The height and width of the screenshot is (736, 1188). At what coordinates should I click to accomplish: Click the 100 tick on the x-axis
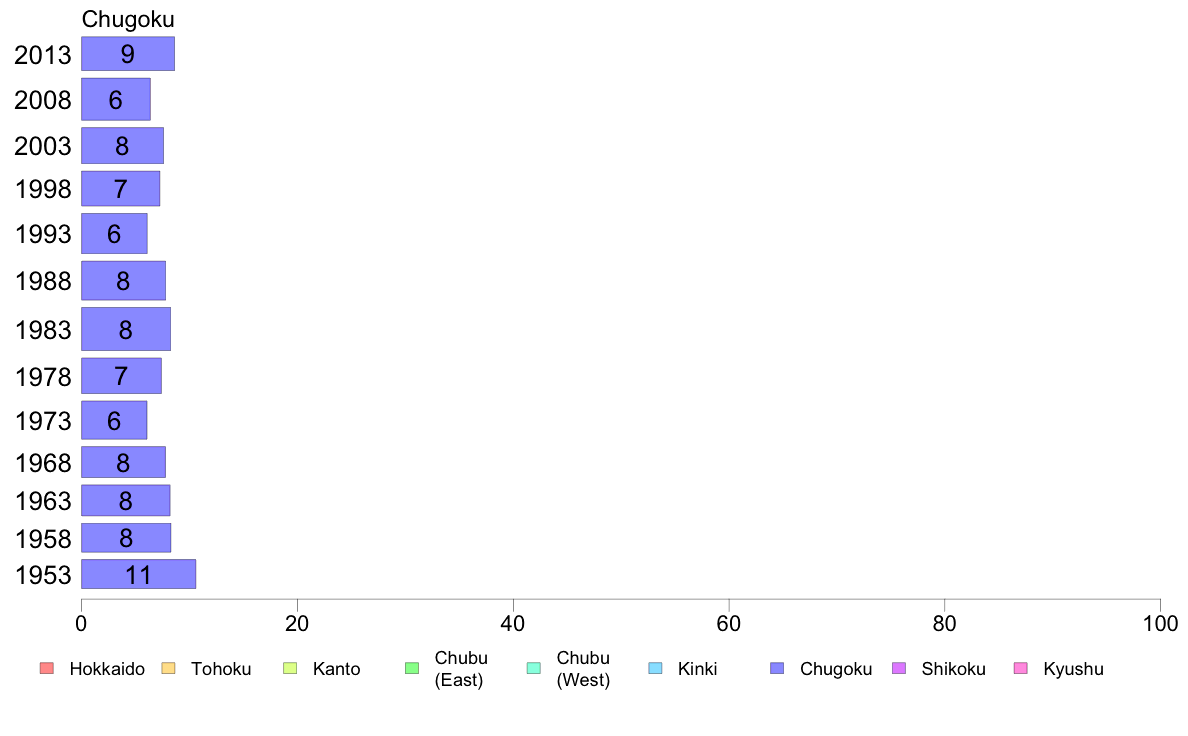coord(1160,624)
